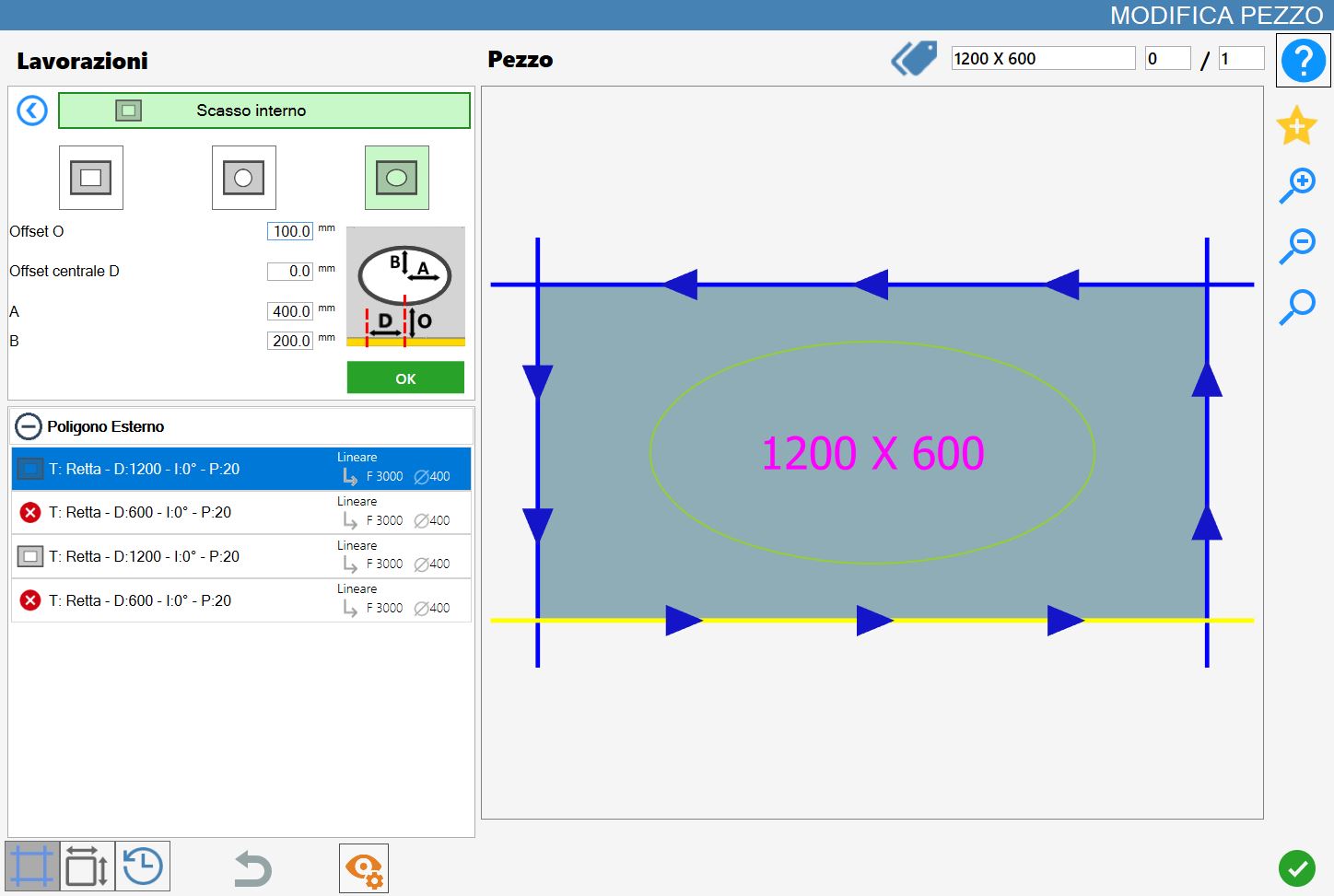Add to favorites with the star icon
The width and height of the screenshot is (1334, 896).
pos(1296,125)
